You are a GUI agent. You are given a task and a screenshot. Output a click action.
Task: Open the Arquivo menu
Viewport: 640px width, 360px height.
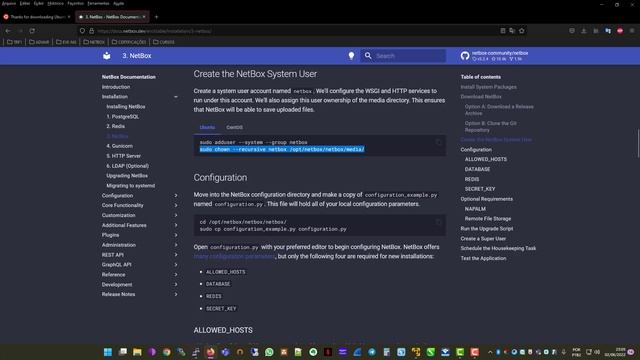pyautogui.click(x=9, y=3)
